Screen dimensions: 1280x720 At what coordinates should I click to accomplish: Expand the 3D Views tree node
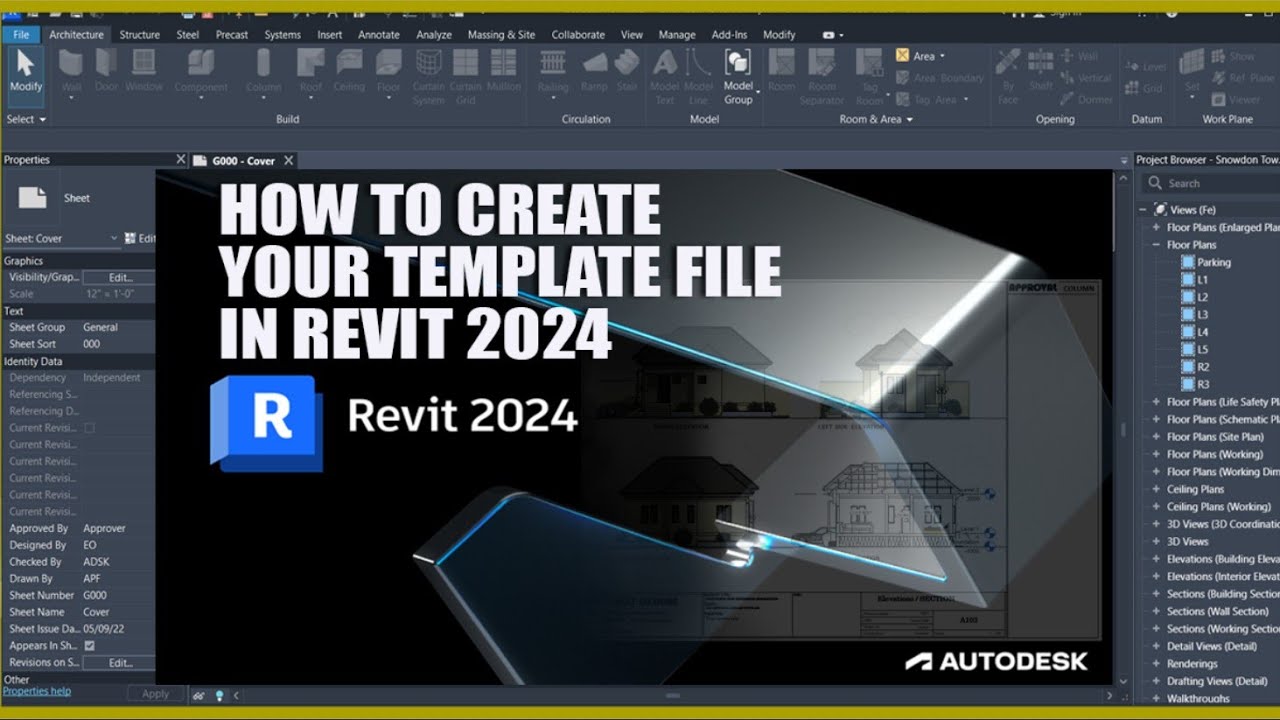coord(1156,541)
